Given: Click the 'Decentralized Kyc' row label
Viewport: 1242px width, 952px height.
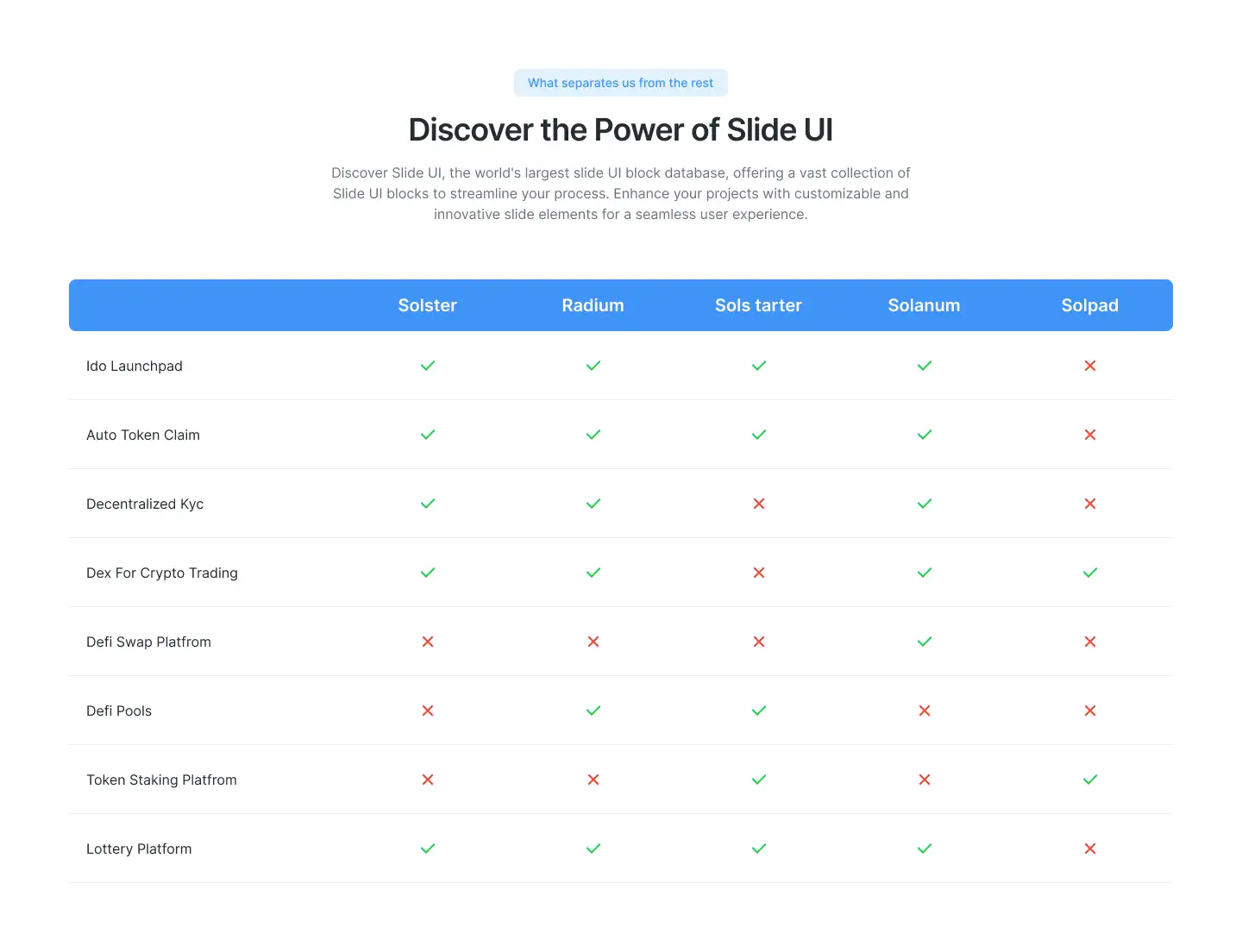Looking at the screenshot, I should coord(145,504).
